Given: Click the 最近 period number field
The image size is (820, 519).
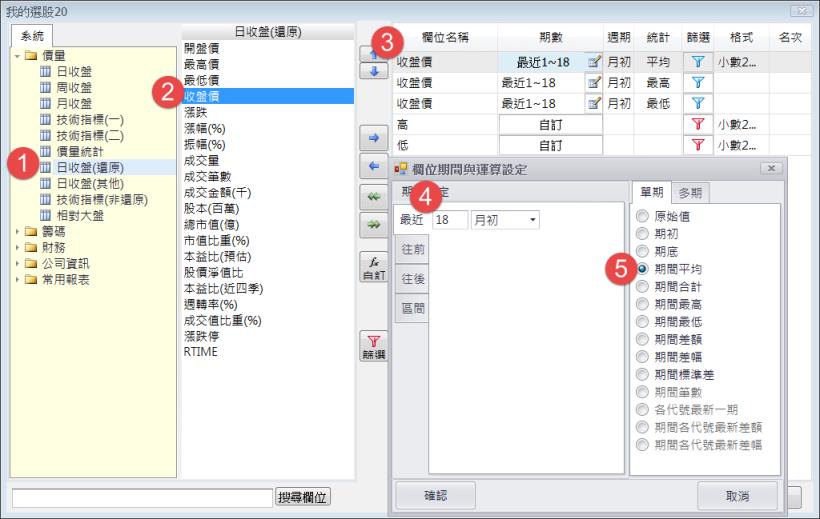Looking at the screenshot, I should pyautogui.click(x=450, y=220).
